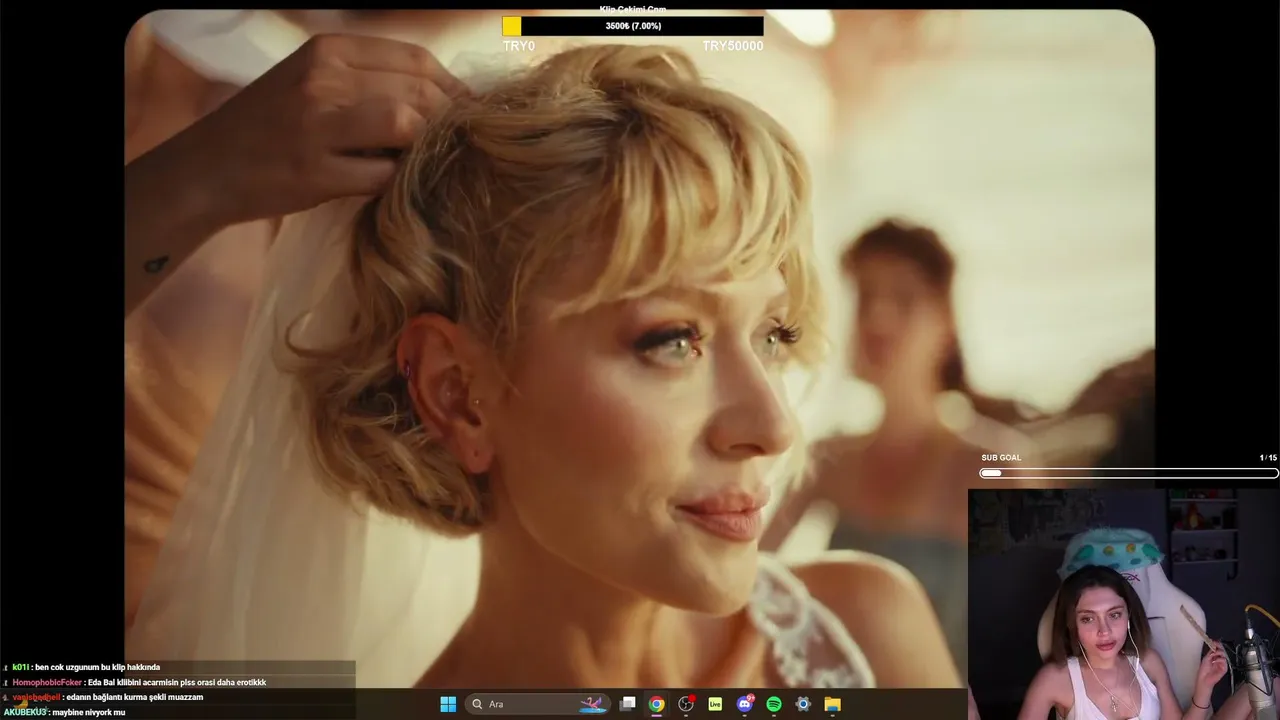Click the streamer webcam overlay
1280x720 pixels.
[x=1124, y=604]
